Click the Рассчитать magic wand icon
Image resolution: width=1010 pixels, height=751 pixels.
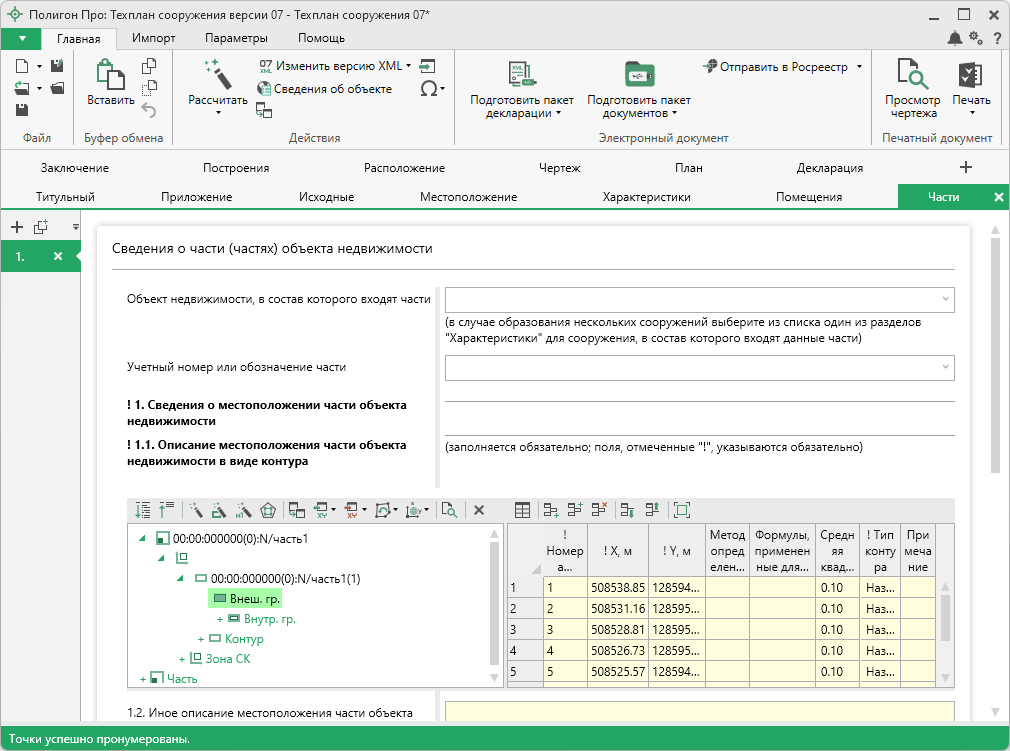tap(217, 76)
